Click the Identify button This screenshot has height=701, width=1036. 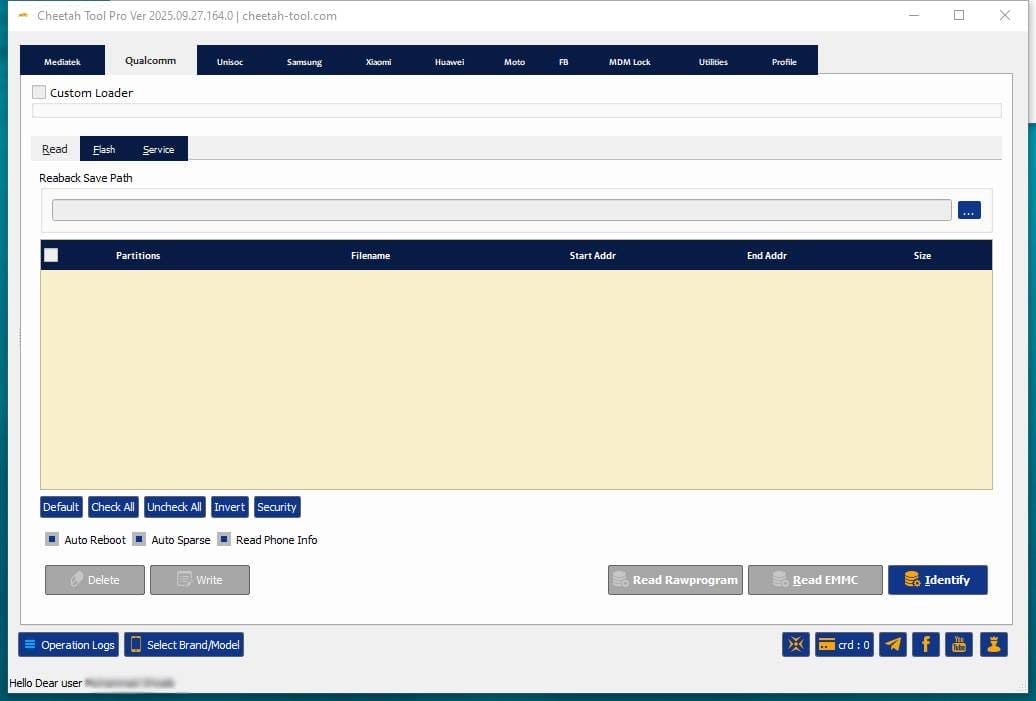(937, 580)
